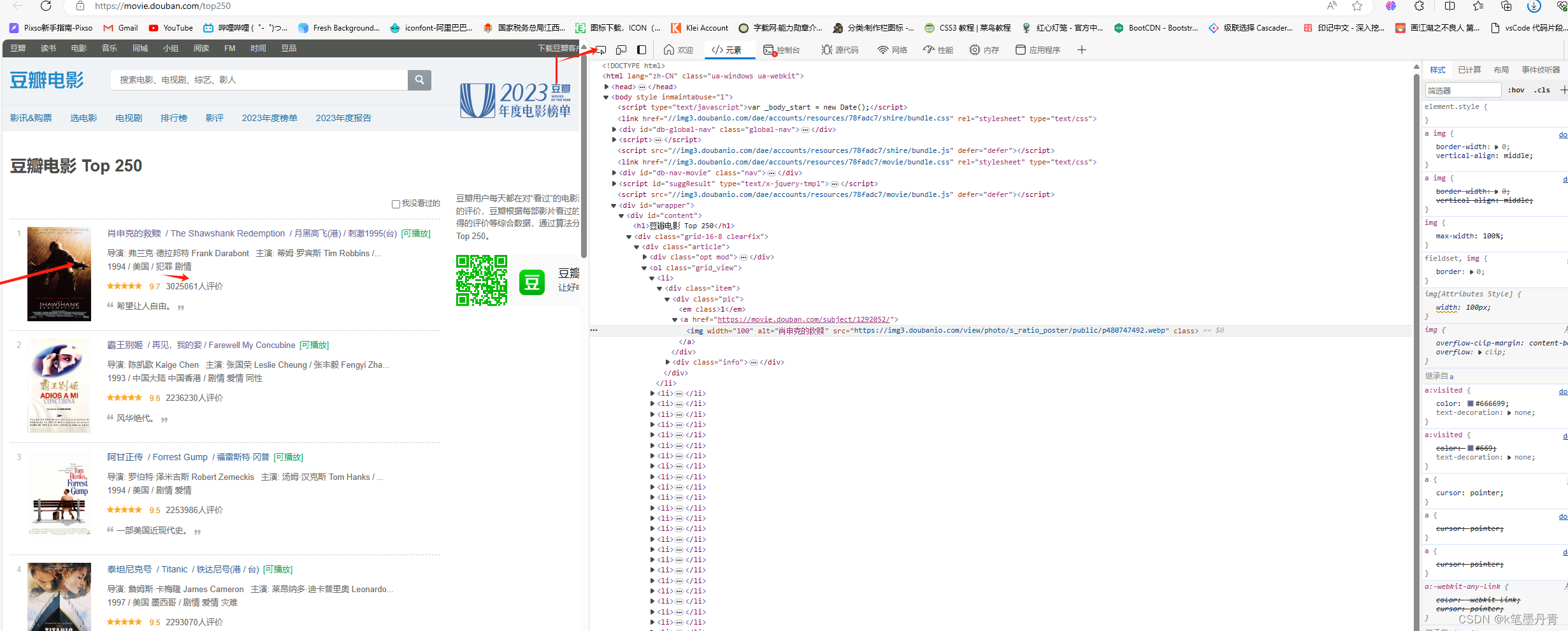This screenshot has width=1568, height=631.
Task: Open the 源代码 (Sources) tab
Action: pyautogui.click(x=840, y=50)
